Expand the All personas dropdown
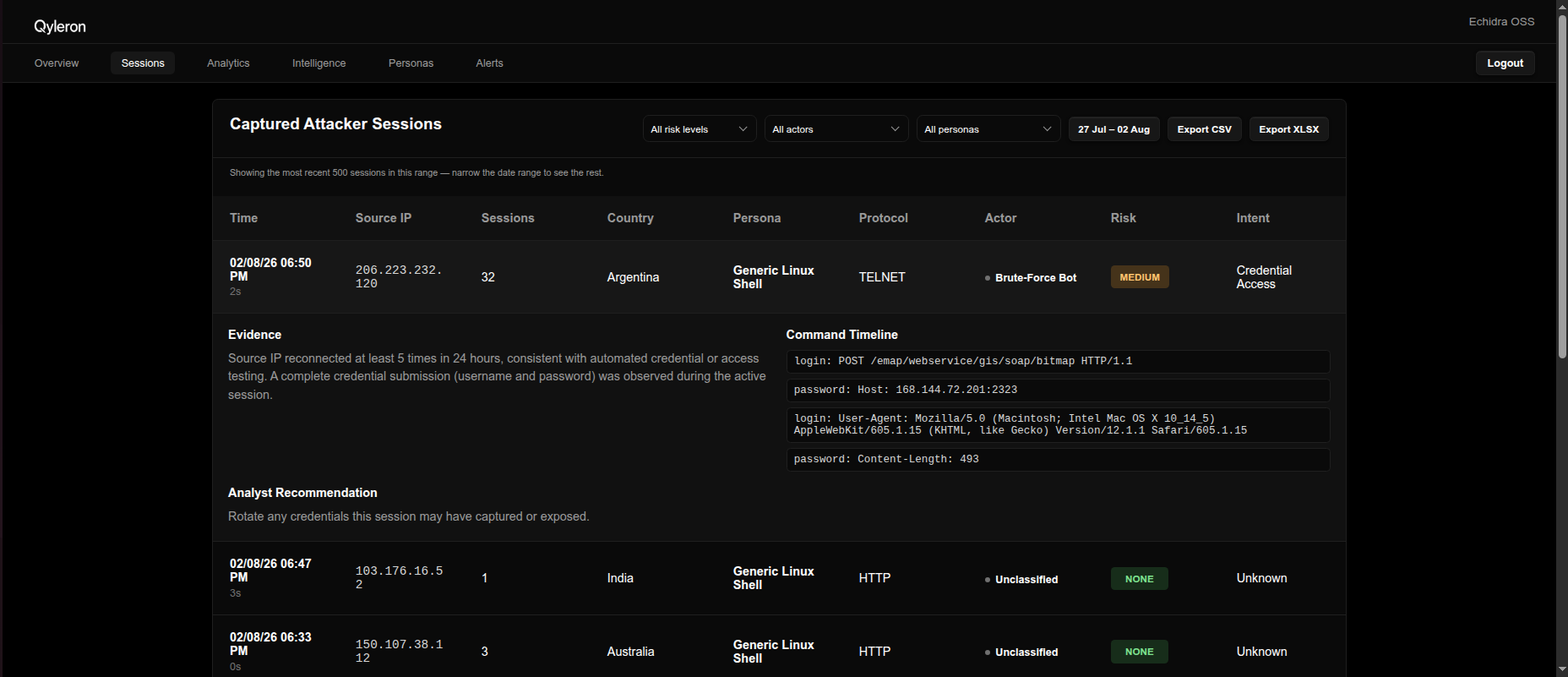 (988, 129)
